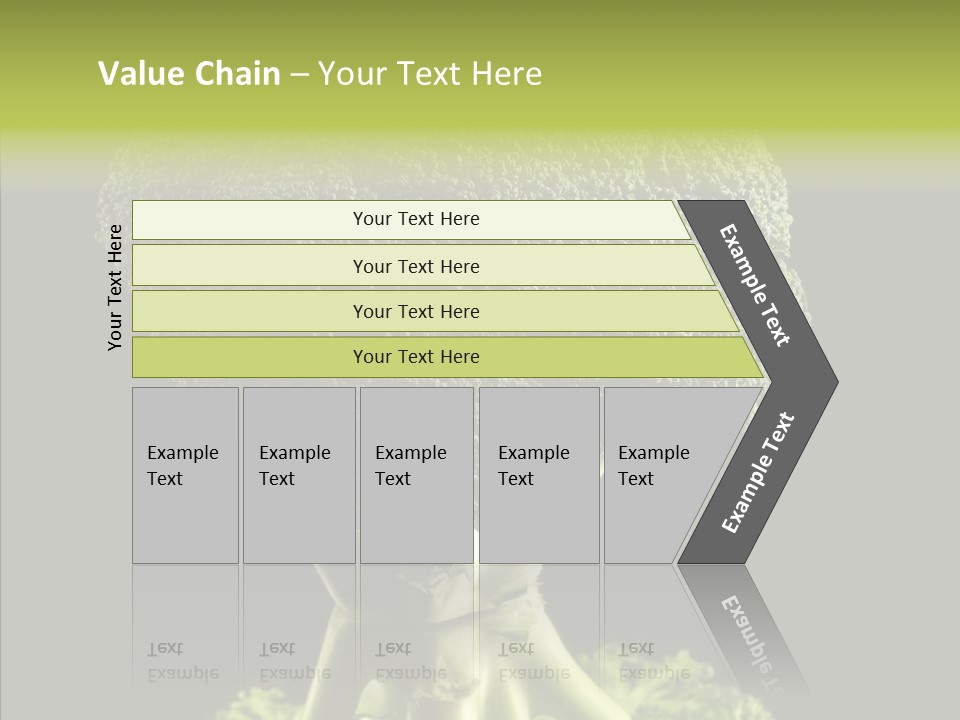The width and height of the screenshot is (960, 720).
Task: Select the topmost lightest "Your Text Here" bar
Action: (x=415, y=219)
